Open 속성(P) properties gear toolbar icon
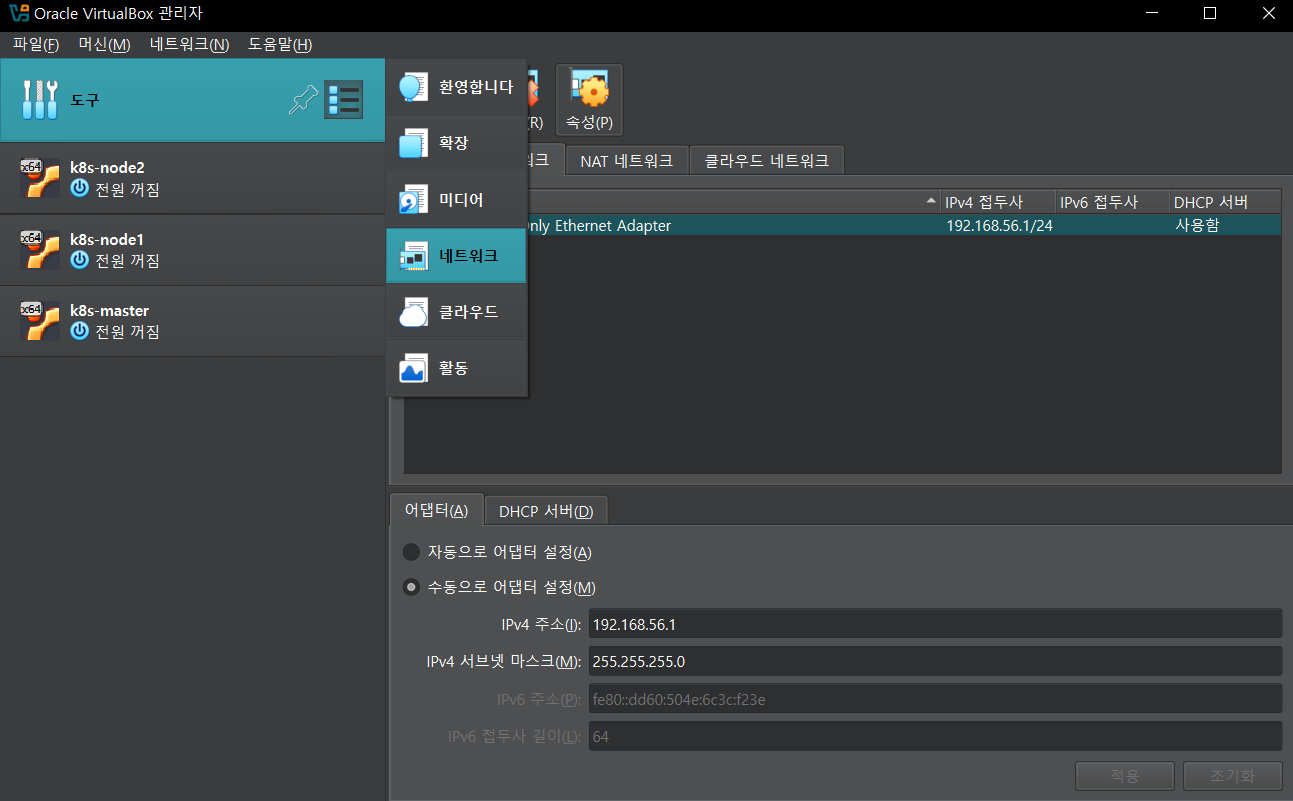This screenshot has height=801, width=1293. click(x=589, y=100)
